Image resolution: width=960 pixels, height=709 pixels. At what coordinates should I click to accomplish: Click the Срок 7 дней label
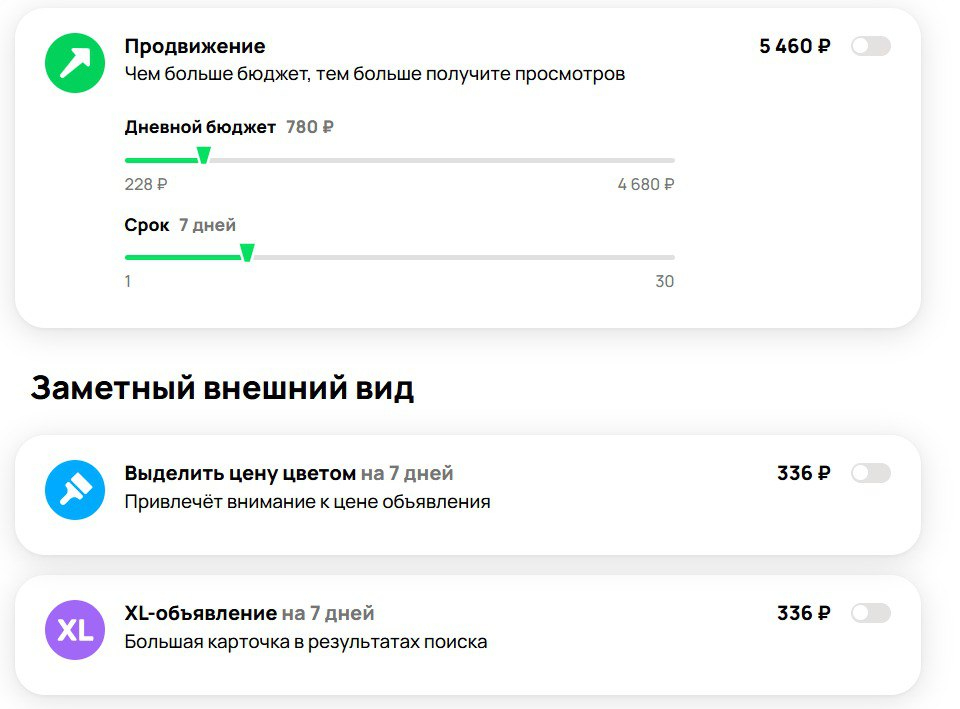tap(180, 225)
